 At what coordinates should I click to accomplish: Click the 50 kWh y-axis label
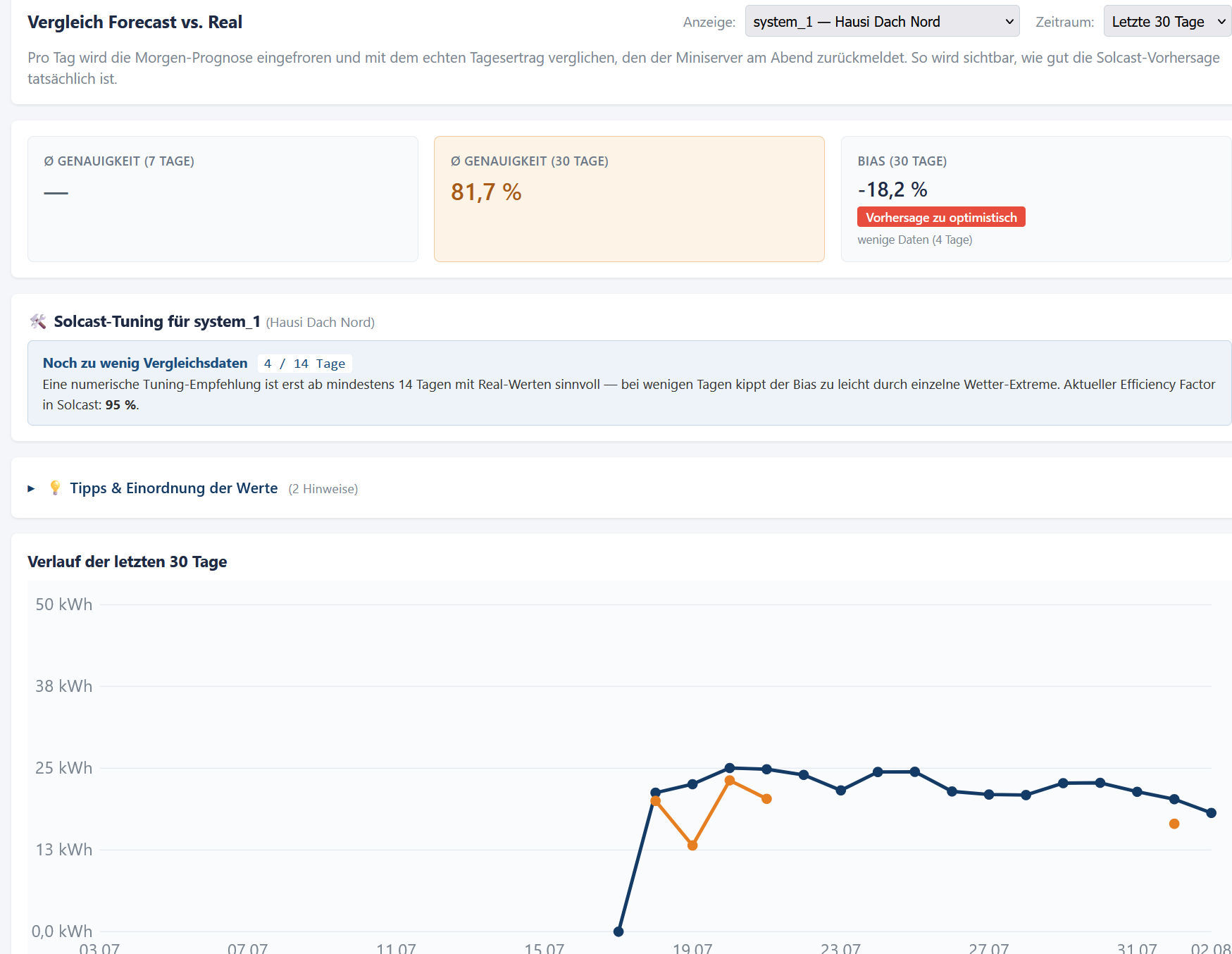[x=64, y=605]
